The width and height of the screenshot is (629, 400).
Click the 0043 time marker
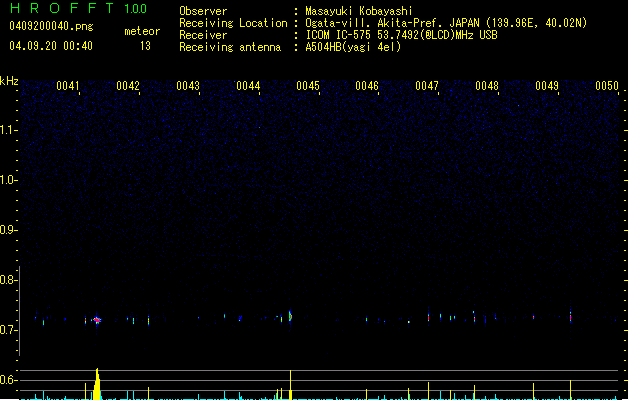[188, 86]
